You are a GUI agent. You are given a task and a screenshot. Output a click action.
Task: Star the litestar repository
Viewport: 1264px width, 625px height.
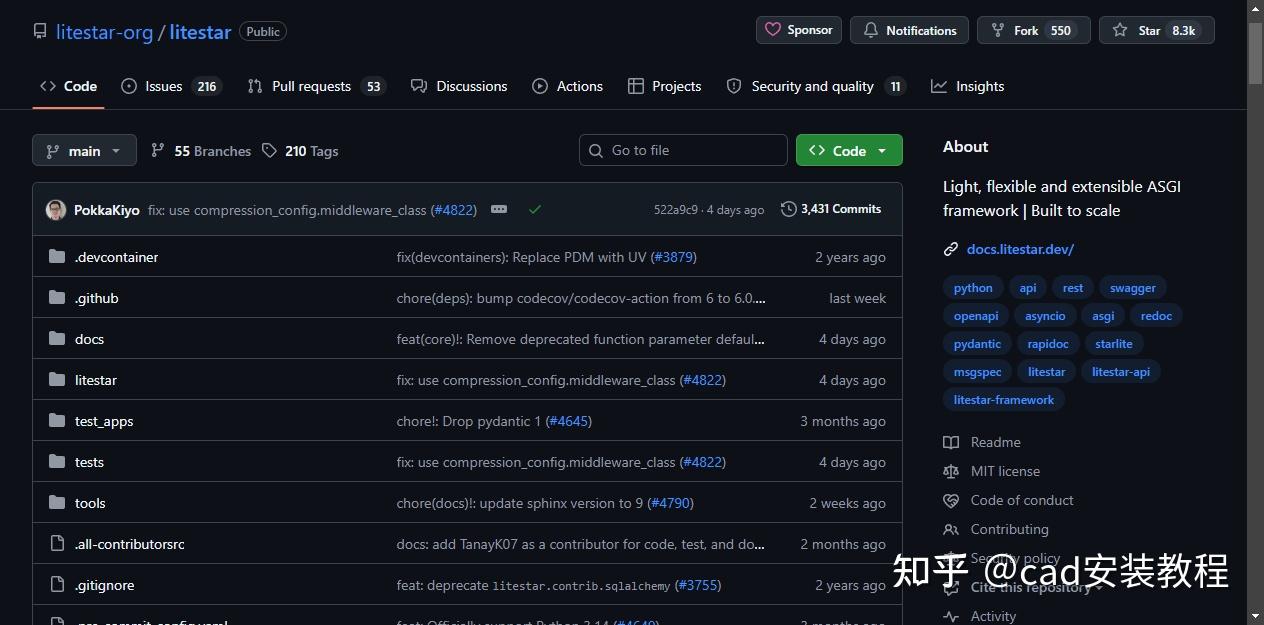coord(1157,30)
